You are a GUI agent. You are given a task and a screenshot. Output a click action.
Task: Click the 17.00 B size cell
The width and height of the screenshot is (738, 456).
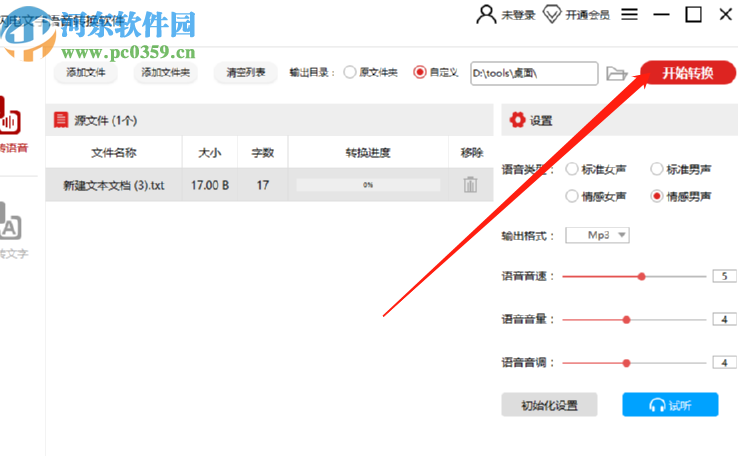(x=210, y=185)
